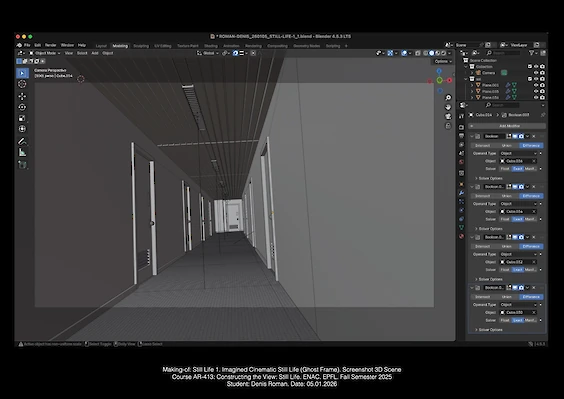Image resolution: width=564 pixels, height=399 pixels.
Task: Click the viewport zoom magnifier gizmo
Action: 448,98
